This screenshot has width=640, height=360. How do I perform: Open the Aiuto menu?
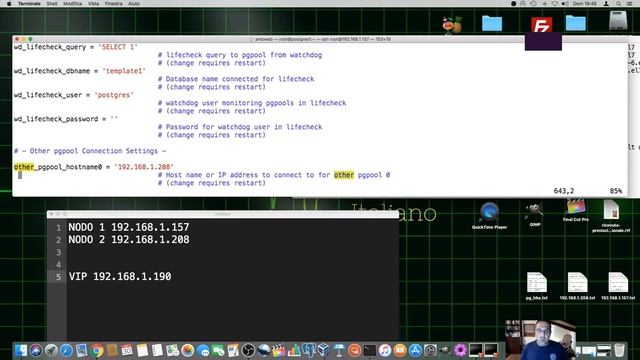134,3
